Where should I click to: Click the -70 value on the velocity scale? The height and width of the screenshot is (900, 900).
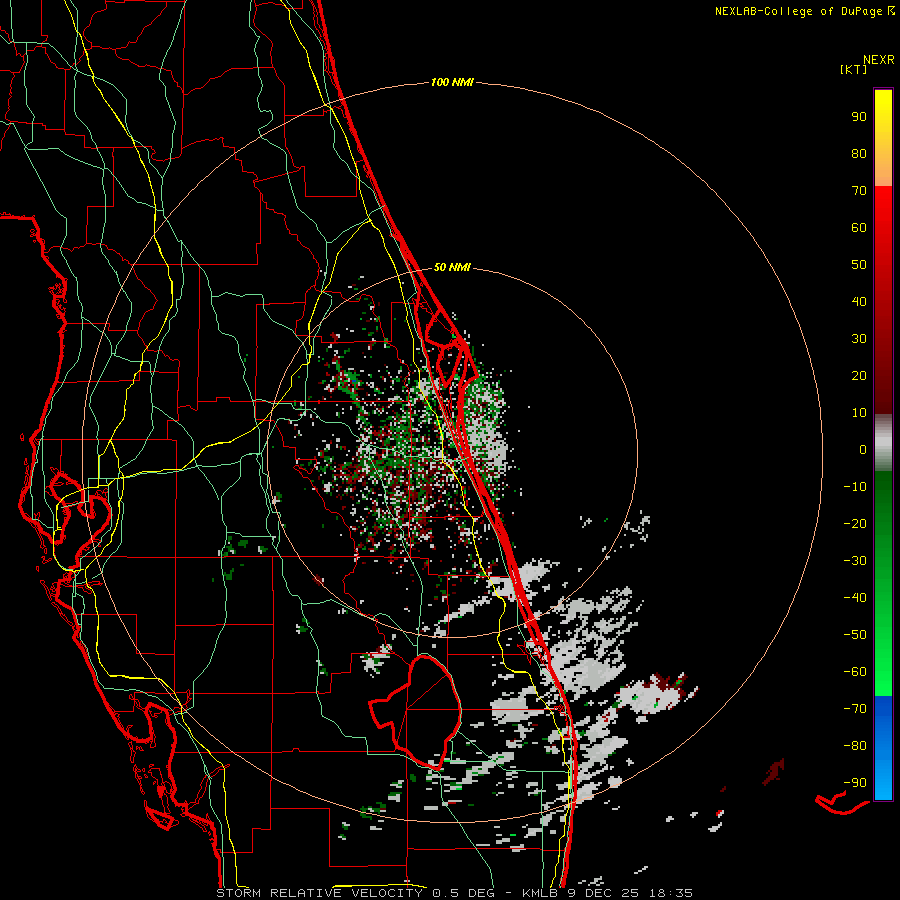point(855,709)
